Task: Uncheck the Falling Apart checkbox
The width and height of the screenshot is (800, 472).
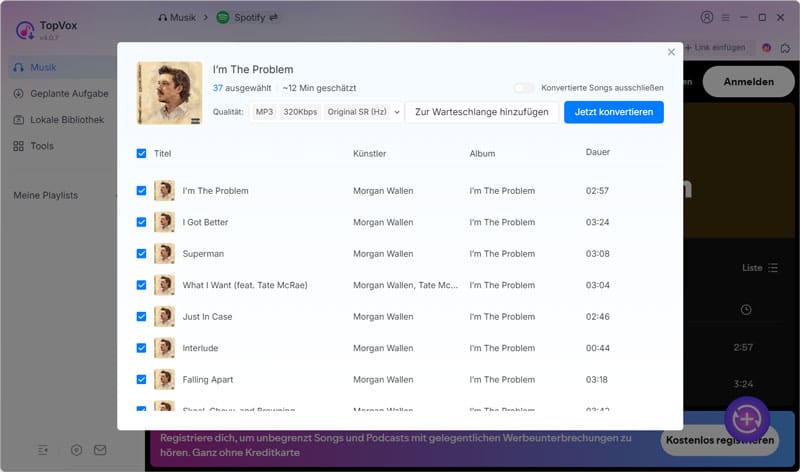Action: click(x=141, y=380)
